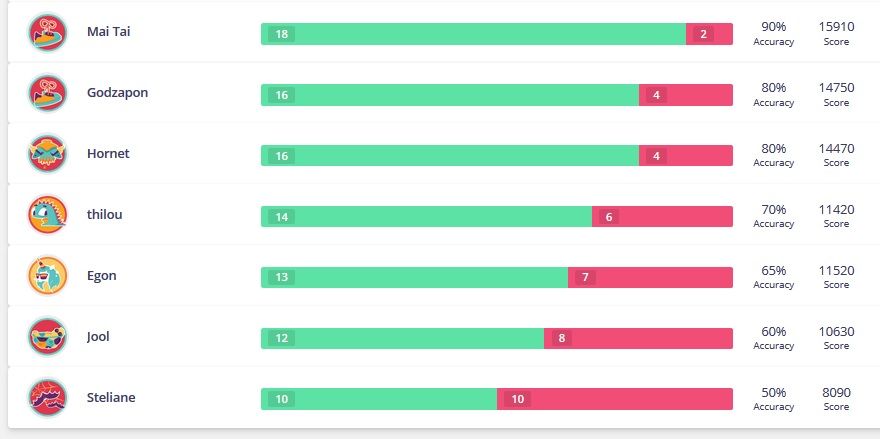Click thilou's dinosaur avatar
The width and height of the screenshot is (880, 439).
click(x=47, y=215)
